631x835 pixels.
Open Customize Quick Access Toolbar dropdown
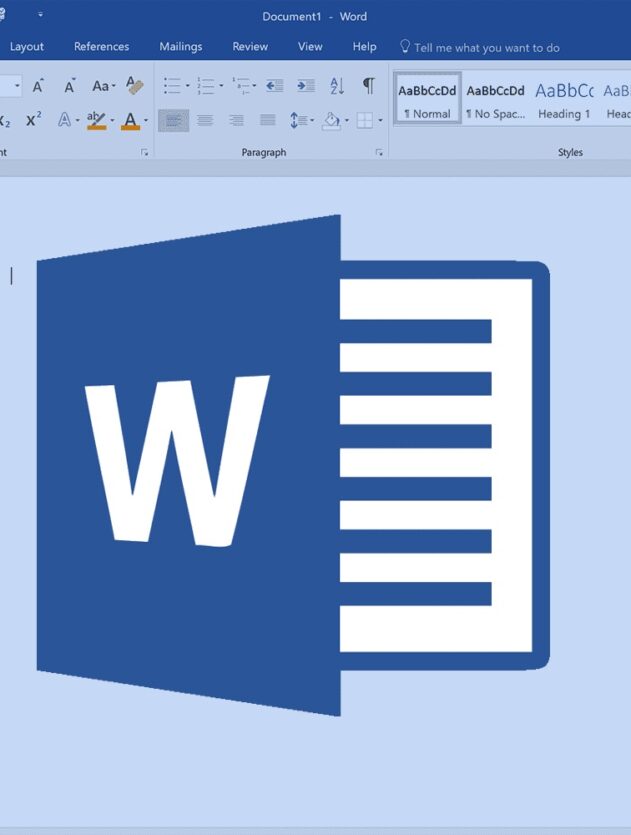[40, 14]
